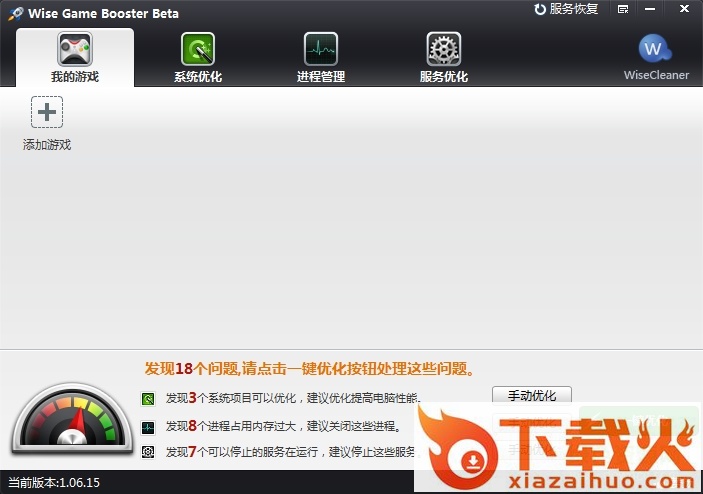Click the speedometer gauge graphic
703x494 pixels.
[73, 419]
